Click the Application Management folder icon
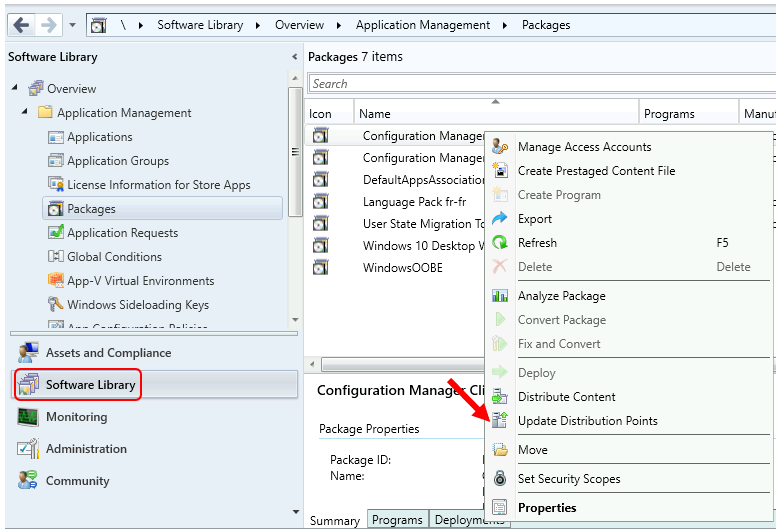The height and width of the screenshot is (532, 782). coord(45,112)
